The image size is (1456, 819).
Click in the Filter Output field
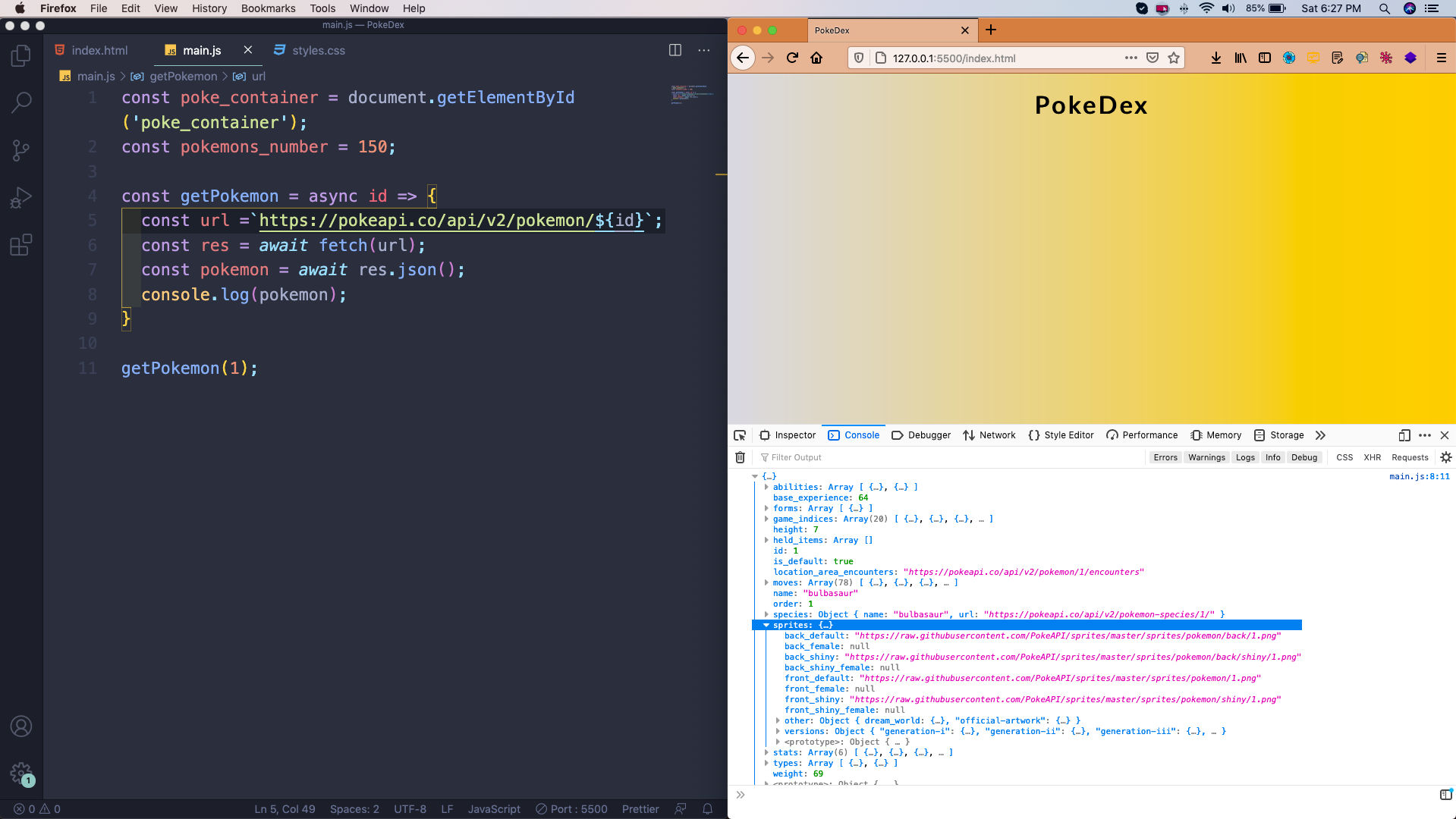[948, 457]
